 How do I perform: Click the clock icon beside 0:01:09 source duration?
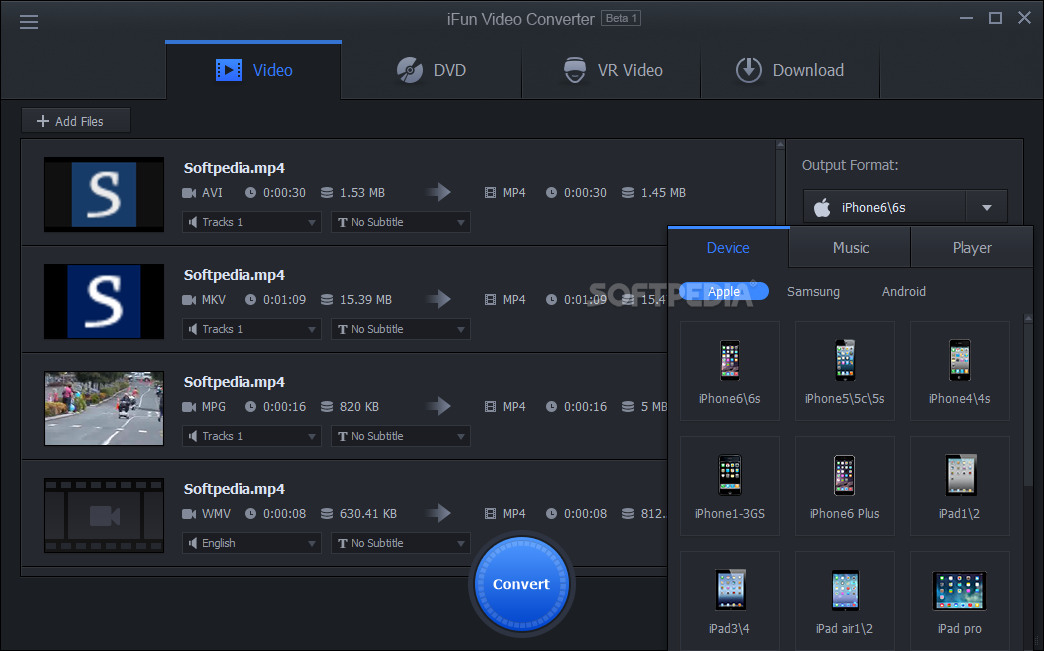(250, 300)
